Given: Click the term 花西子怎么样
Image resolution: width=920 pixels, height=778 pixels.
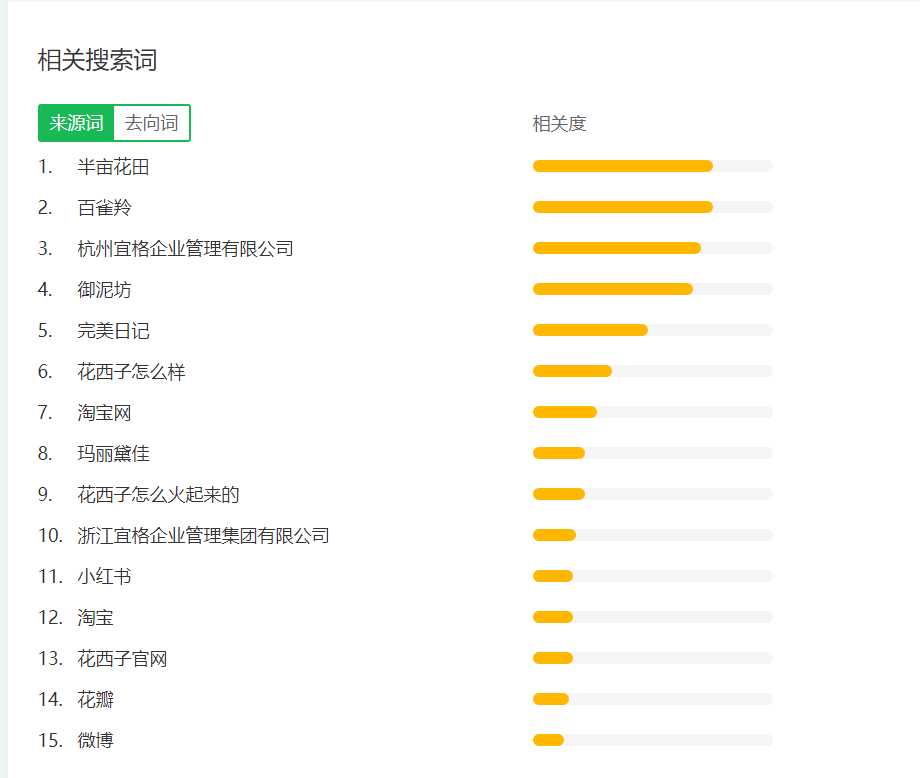Looking at the screenshot, I should click(x=131, y=372).
